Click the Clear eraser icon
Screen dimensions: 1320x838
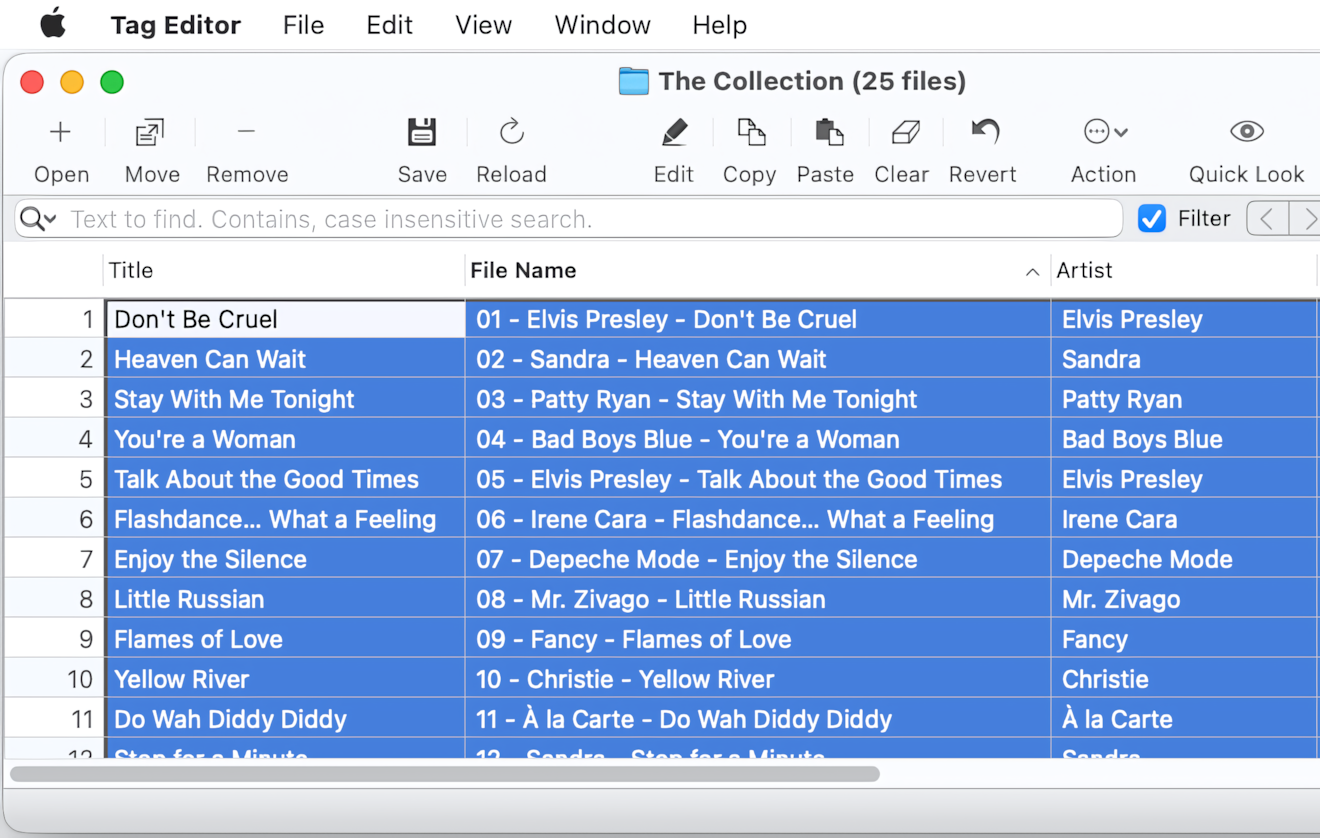point(904,132)
